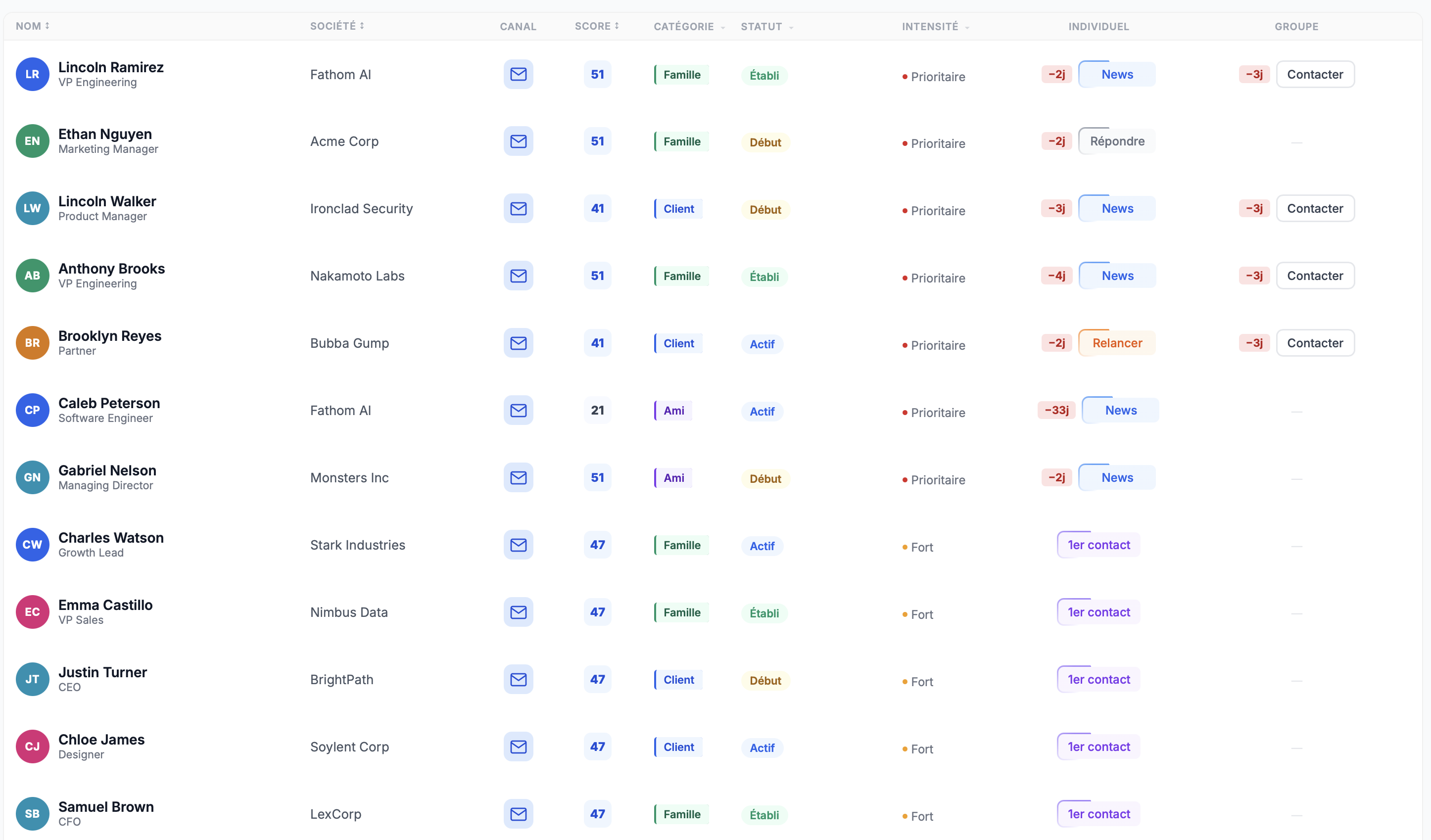Expand the CATÉGORIE filter dropdown
The width and height of the screenshot is (1431, 840).
[689, 27]
